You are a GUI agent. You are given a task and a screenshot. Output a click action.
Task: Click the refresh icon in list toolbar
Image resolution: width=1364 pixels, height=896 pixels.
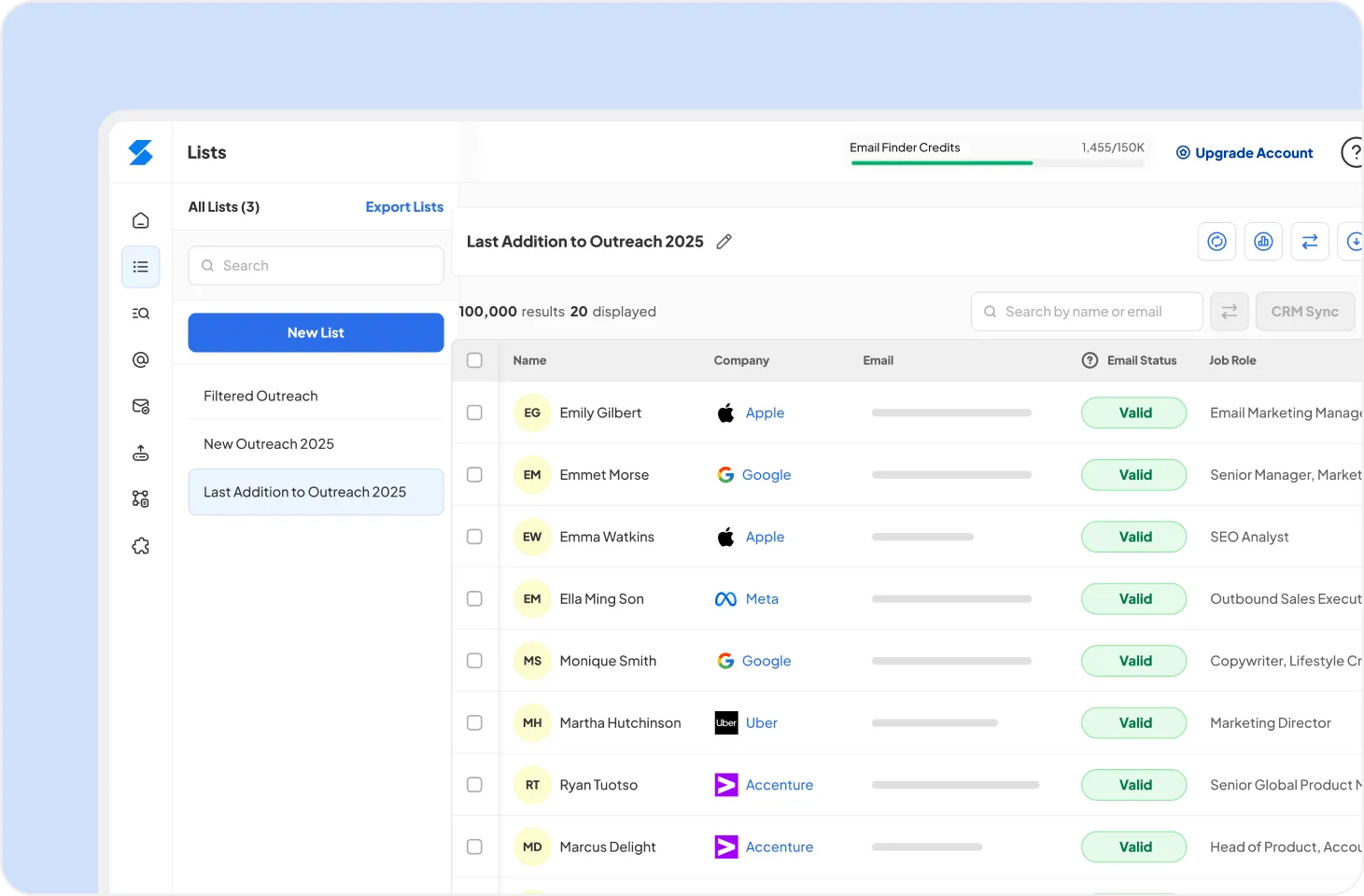pyautogui.click(x=1216, y=242)
